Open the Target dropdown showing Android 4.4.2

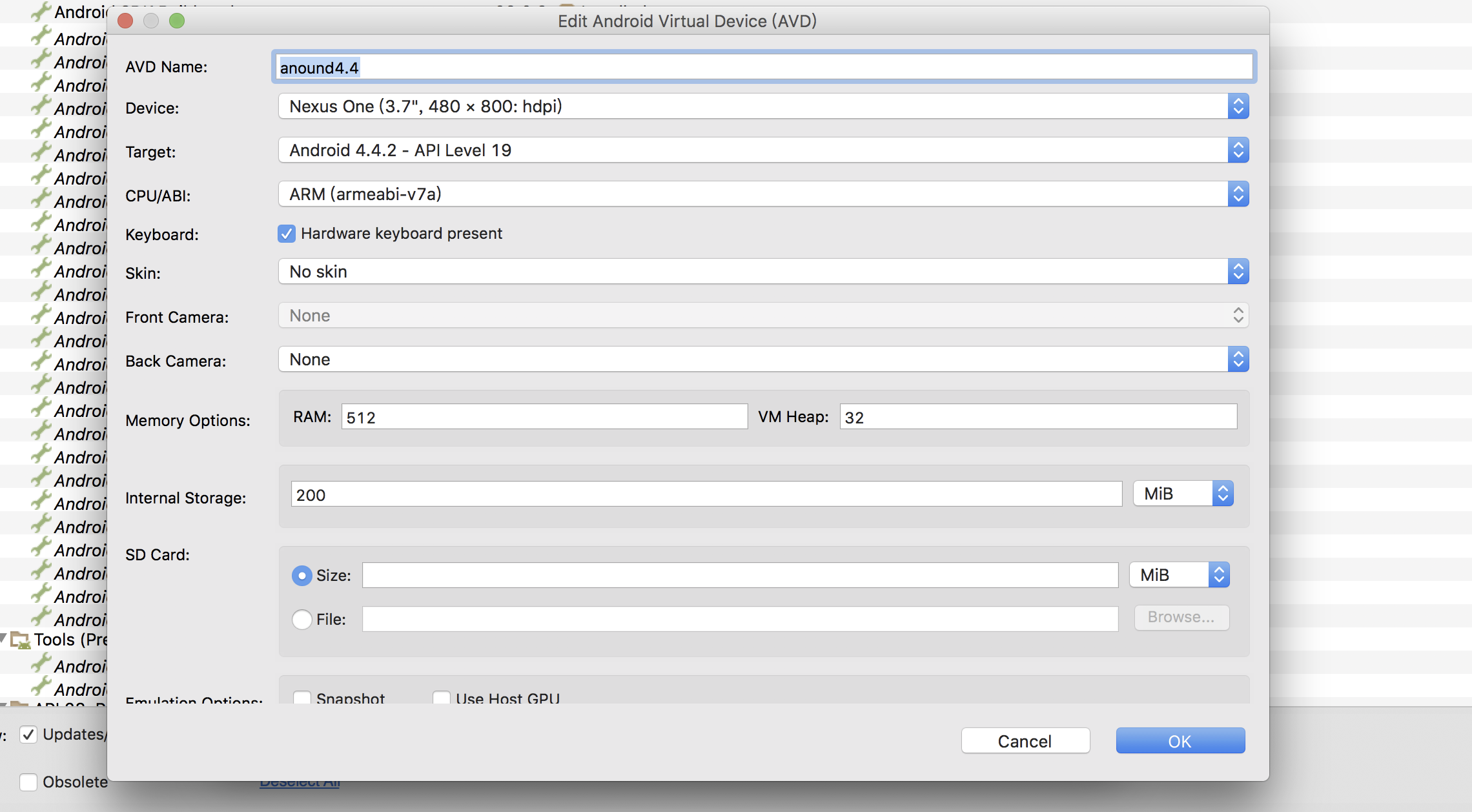tap(764, 150)
